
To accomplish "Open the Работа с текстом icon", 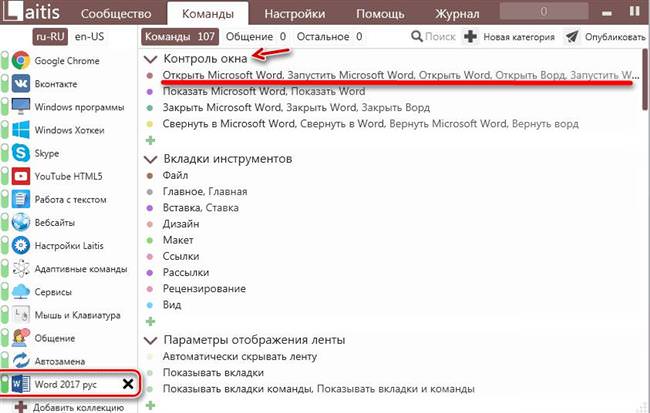I will tap(21, 199).
